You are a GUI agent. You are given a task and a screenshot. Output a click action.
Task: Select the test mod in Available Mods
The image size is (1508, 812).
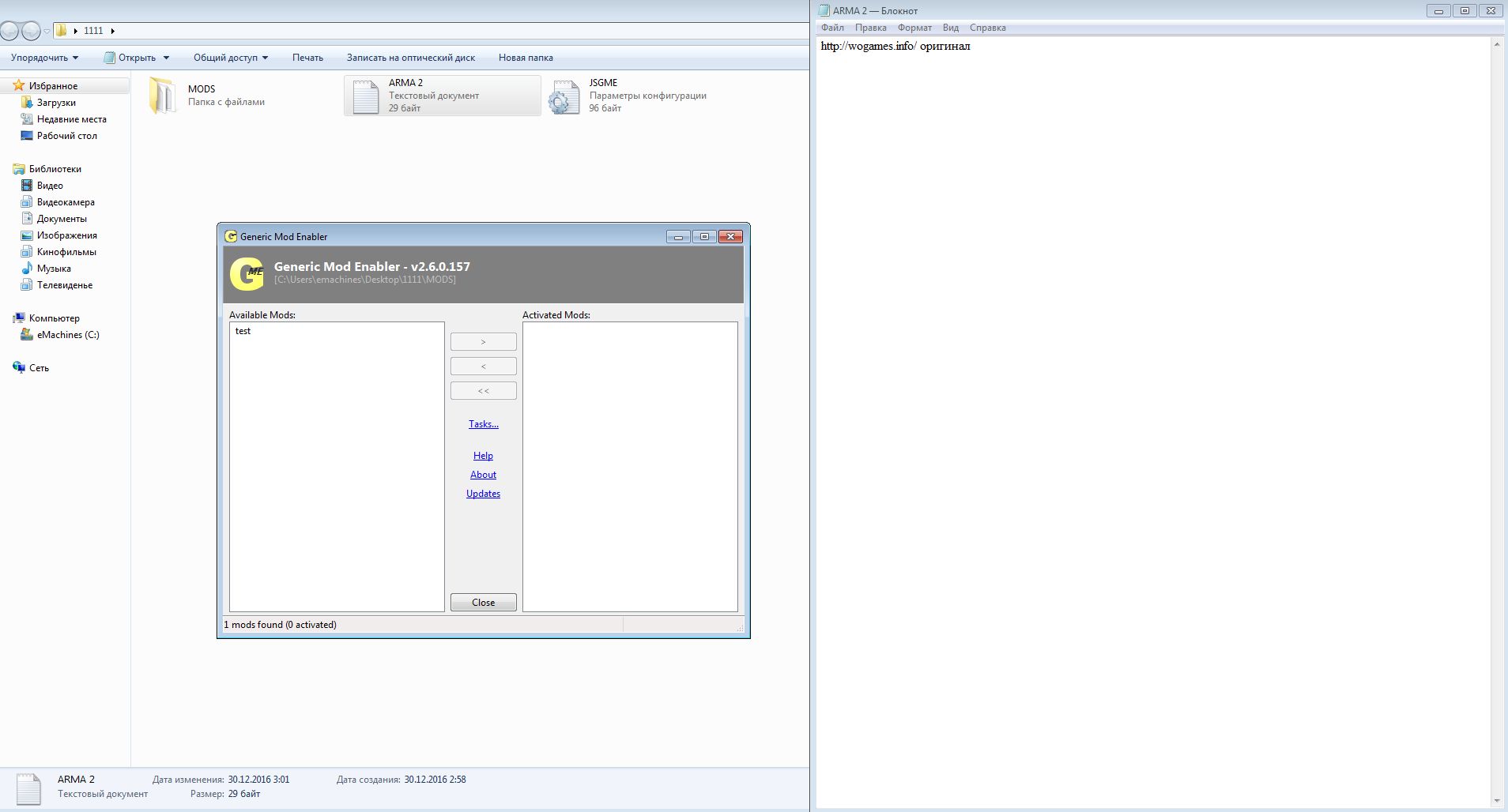click(243, 331)
